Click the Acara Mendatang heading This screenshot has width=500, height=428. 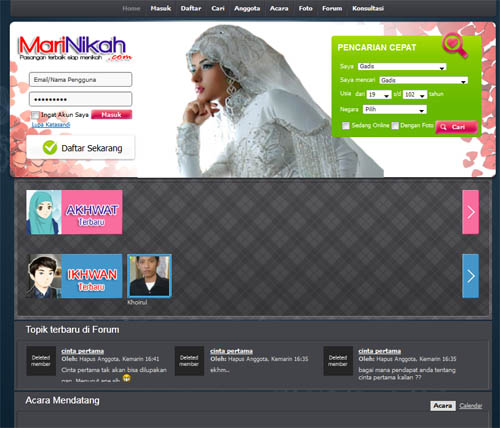point(62,400)
